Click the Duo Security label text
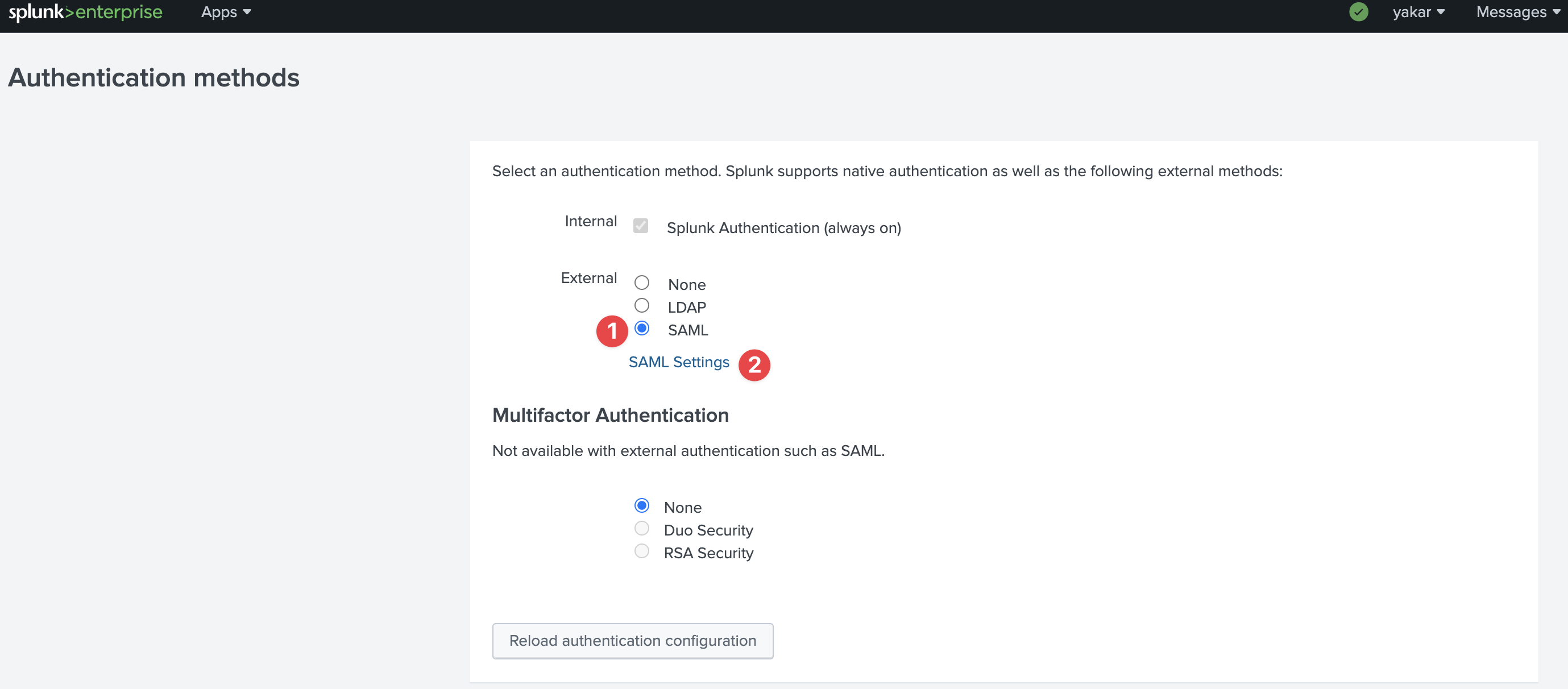 click(x=708, y=530)
